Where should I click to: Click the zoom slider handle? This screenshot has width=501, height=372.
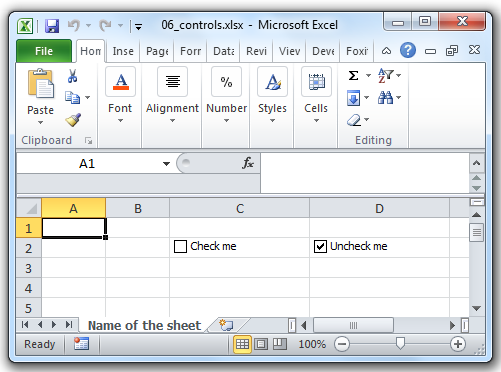point(400,343)
